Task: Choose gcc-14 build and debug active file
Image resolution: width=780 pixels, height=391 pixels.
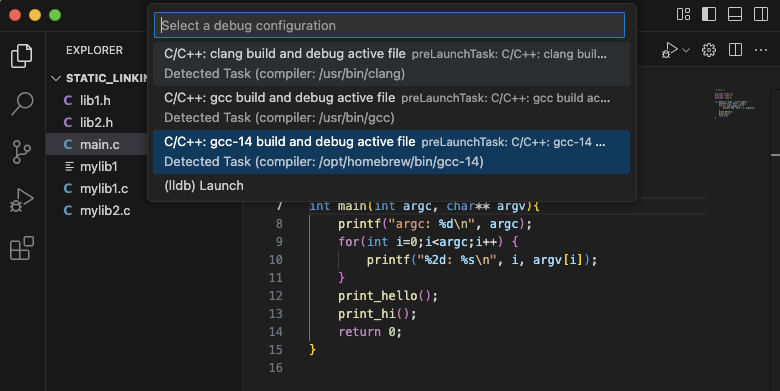Action: click(x=391, y=152)
